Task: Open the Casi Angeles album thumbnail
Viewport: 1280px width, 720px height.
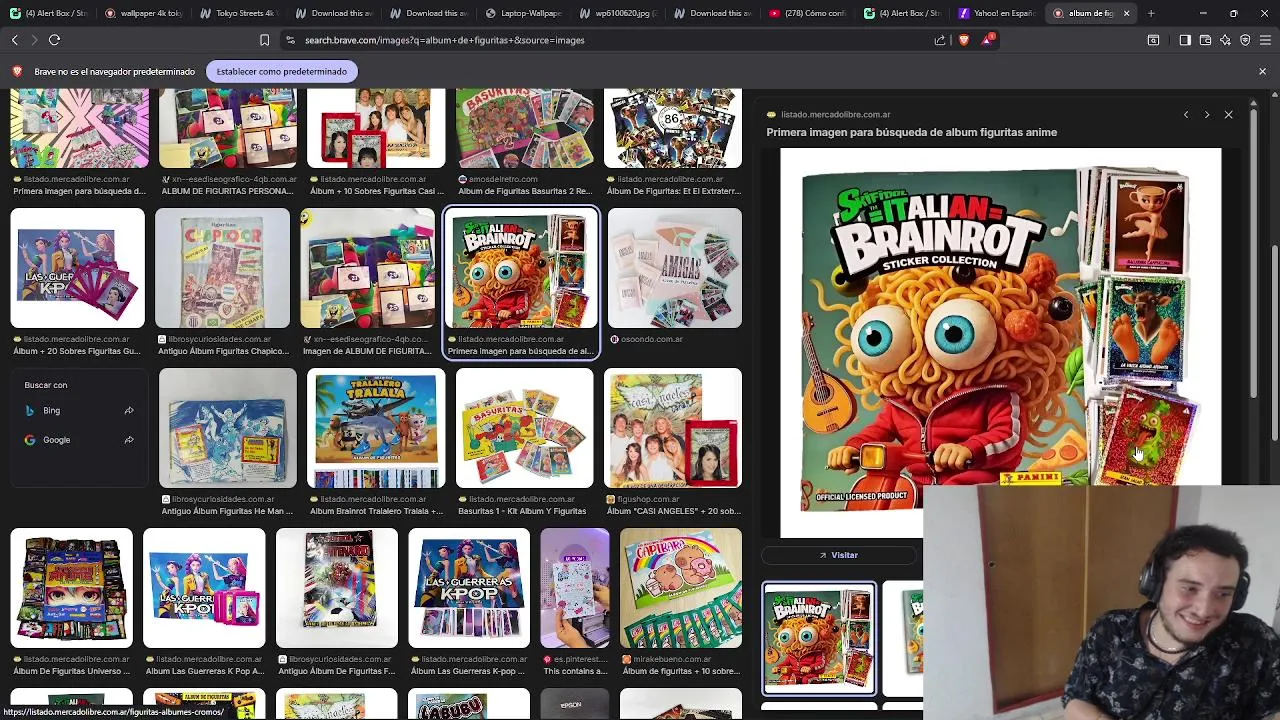Action: (x=673, y=428)
